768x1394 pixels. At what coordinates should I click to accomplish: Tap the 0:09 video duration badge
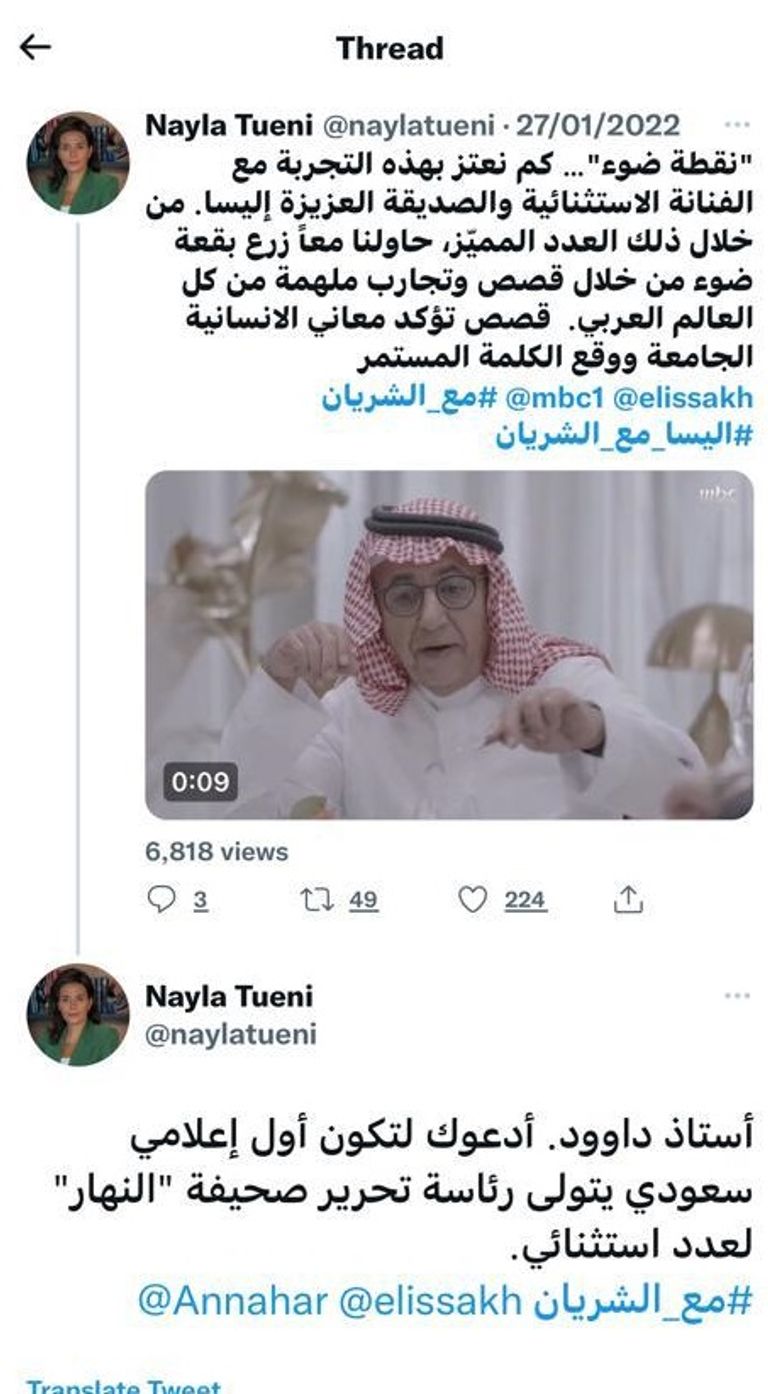click(200, 782)
